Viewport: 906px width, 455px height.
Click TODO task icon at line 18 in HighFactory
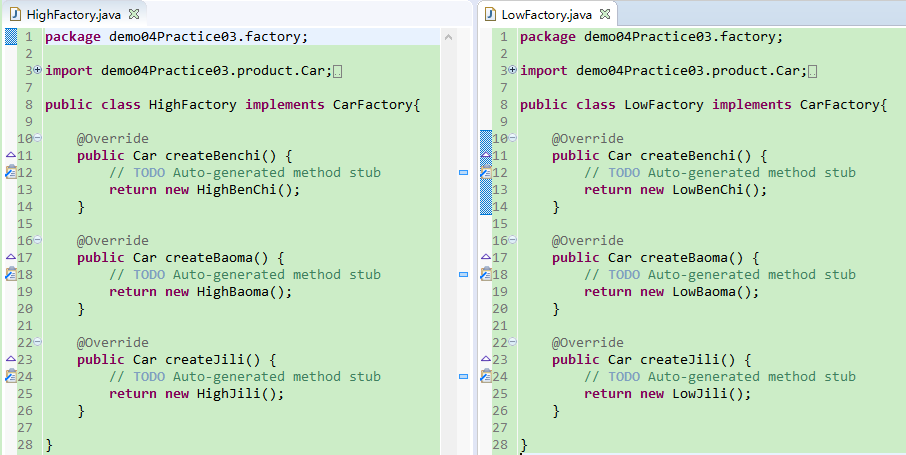10,274
